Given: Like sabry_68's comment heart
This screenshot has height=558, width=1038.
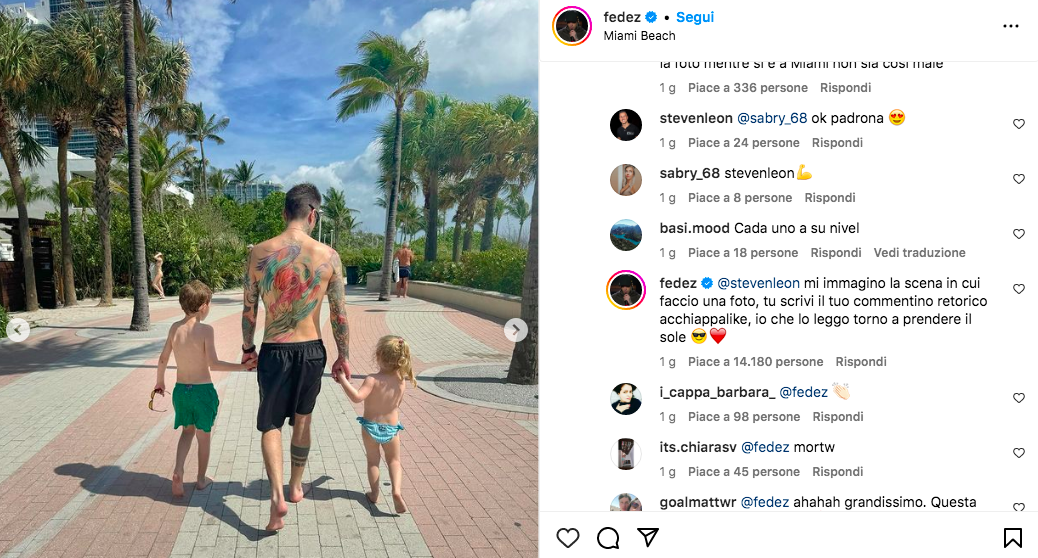Looking at the screenshot, I should (x=1019, y=179).
